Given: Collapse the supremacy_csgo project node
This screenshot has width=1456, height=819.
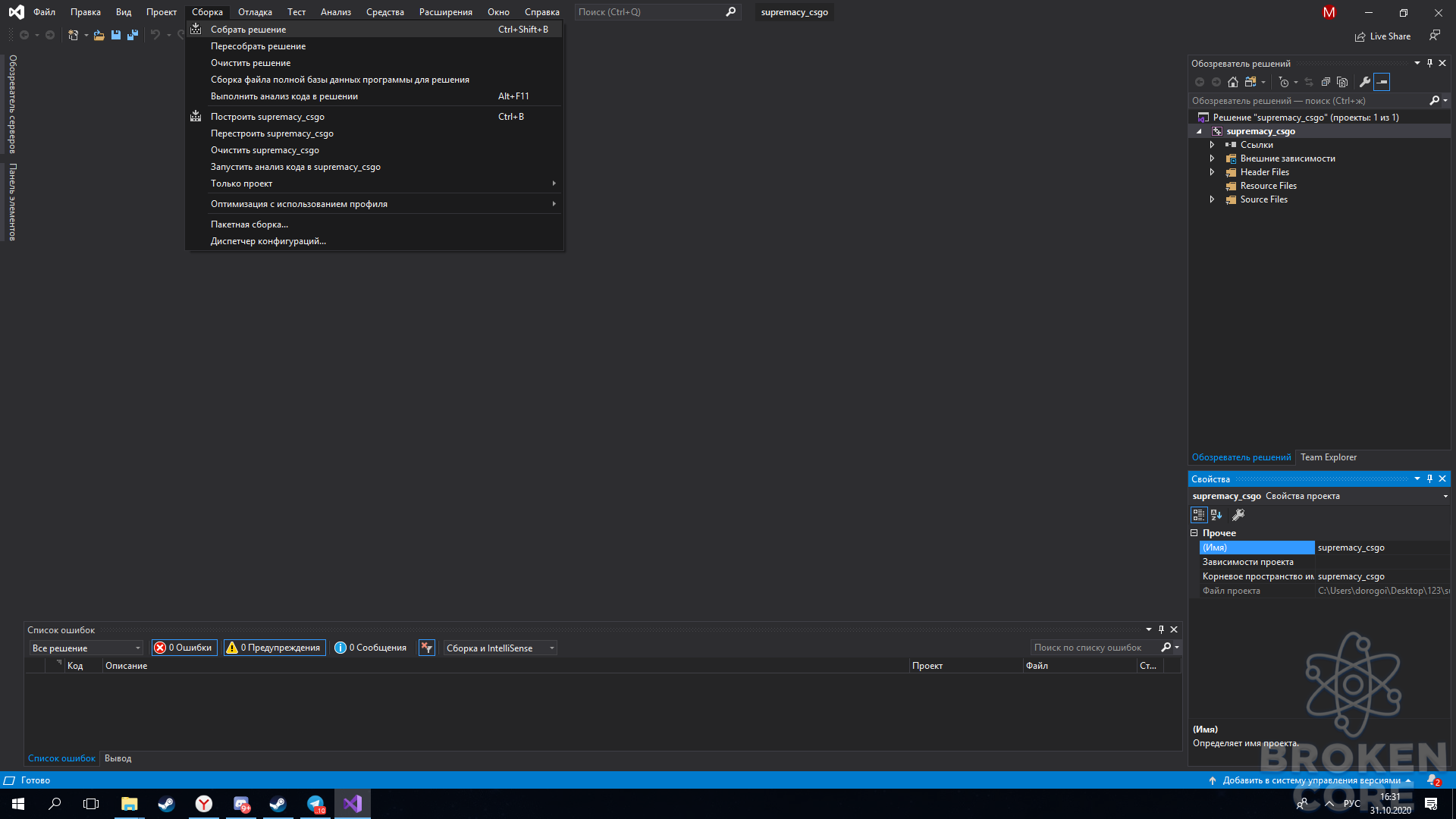Looking at the screenshot, I should (x=1199, y=131).
